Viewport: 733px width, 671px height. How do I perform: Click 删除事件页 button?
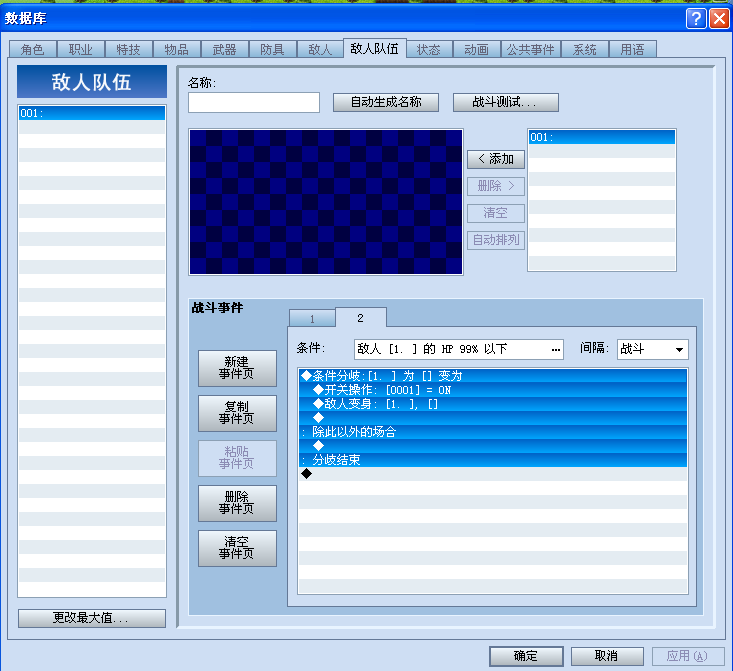click(237, 503)
